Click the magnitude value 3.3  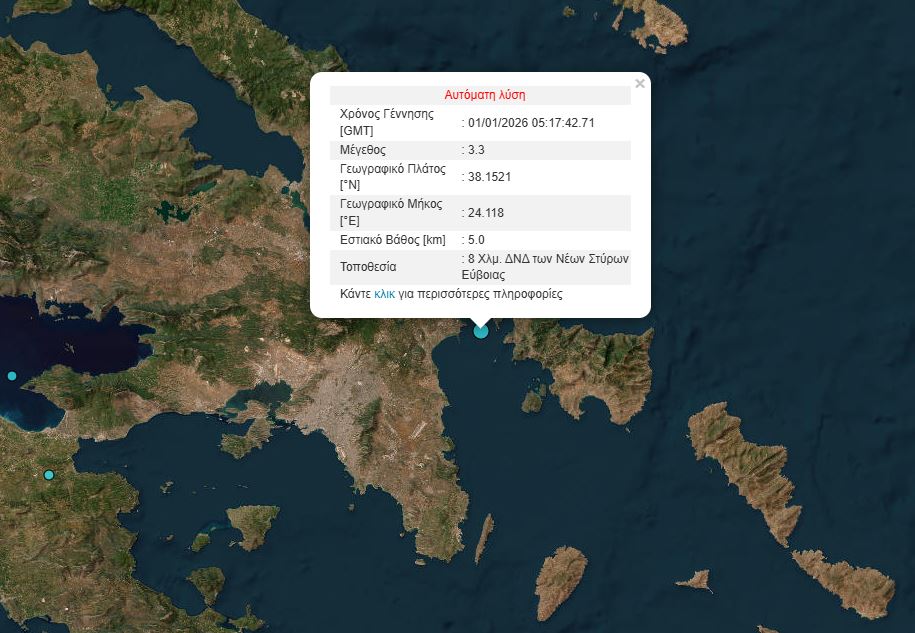click(x=477, y=150)
